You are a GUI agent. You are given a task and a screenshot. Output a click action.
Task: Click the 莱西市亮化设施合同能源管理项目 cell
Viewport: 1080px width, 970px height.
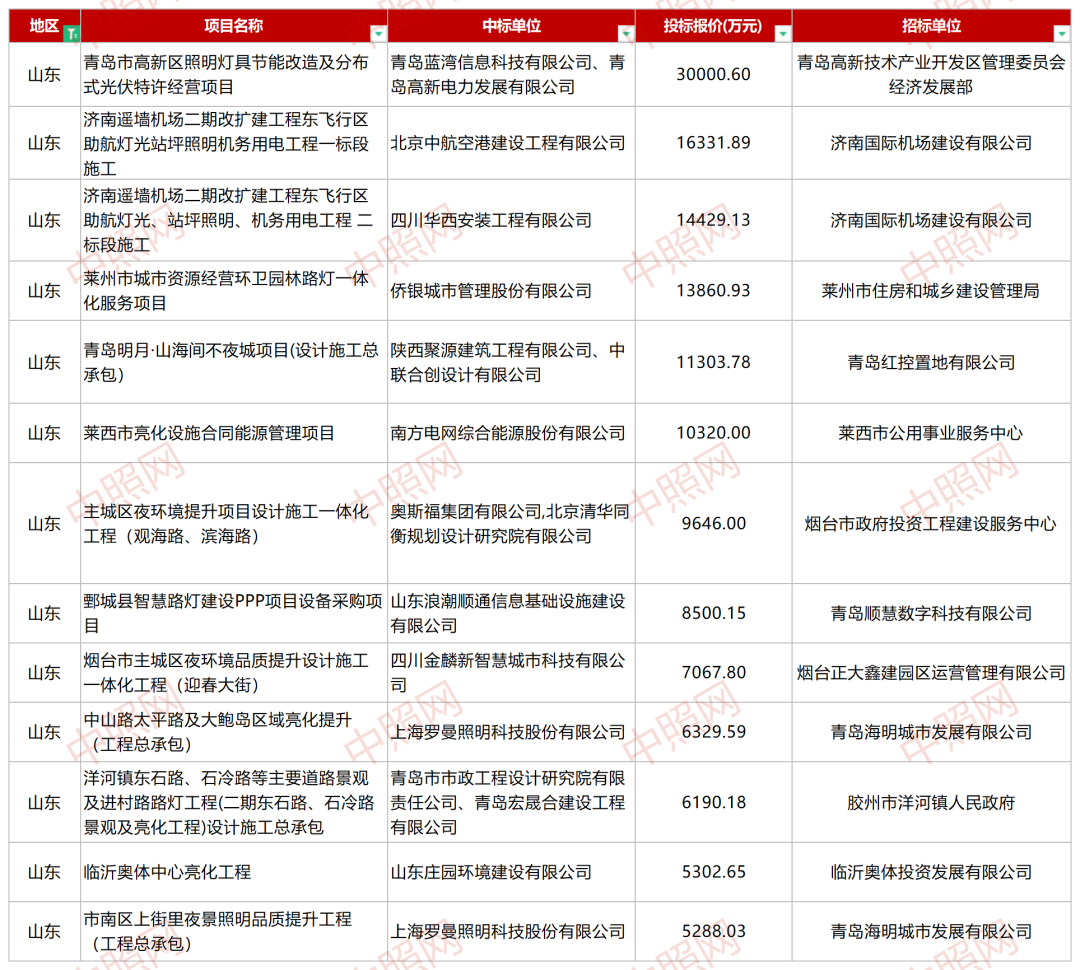tap(209, 433)
